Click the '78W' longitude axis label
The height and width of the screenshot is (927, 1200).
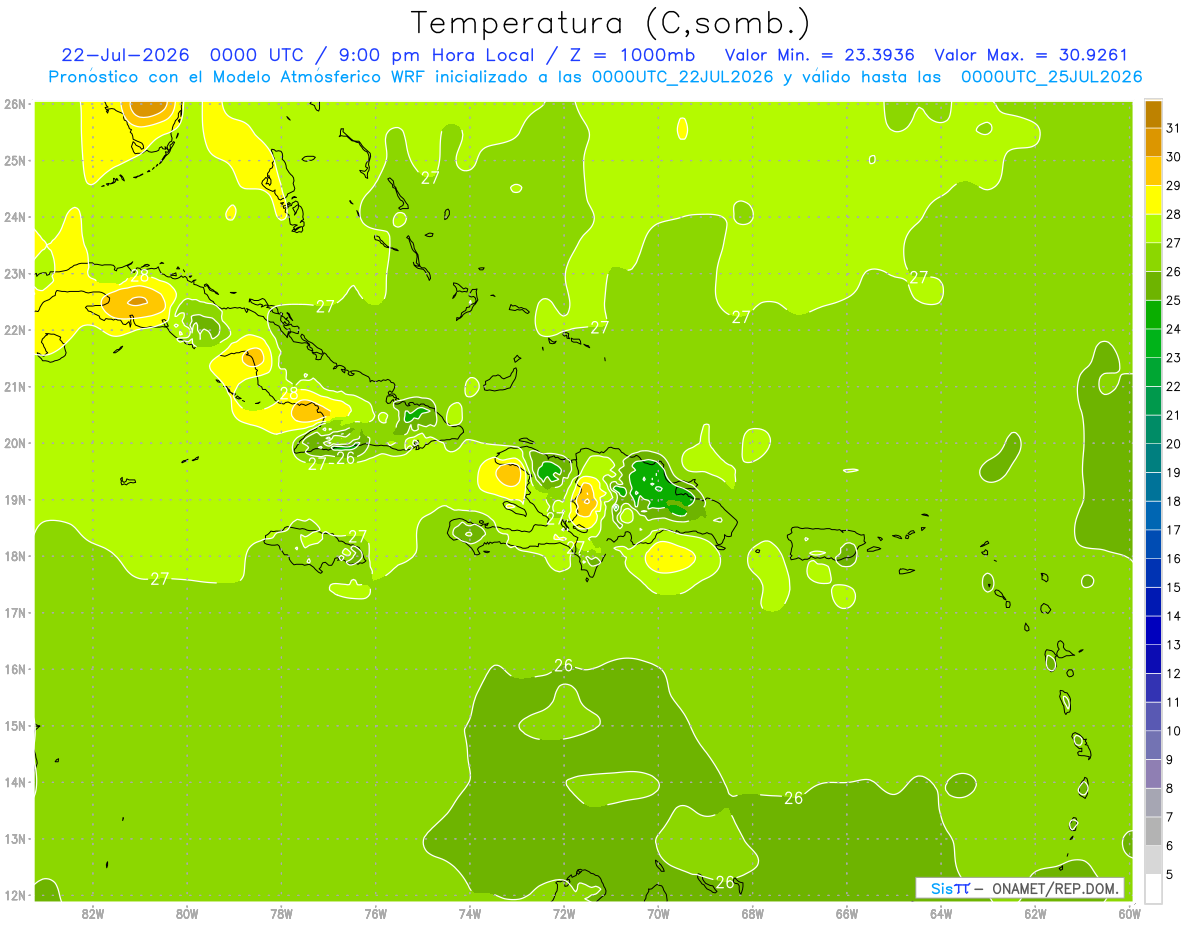point(281,914)
